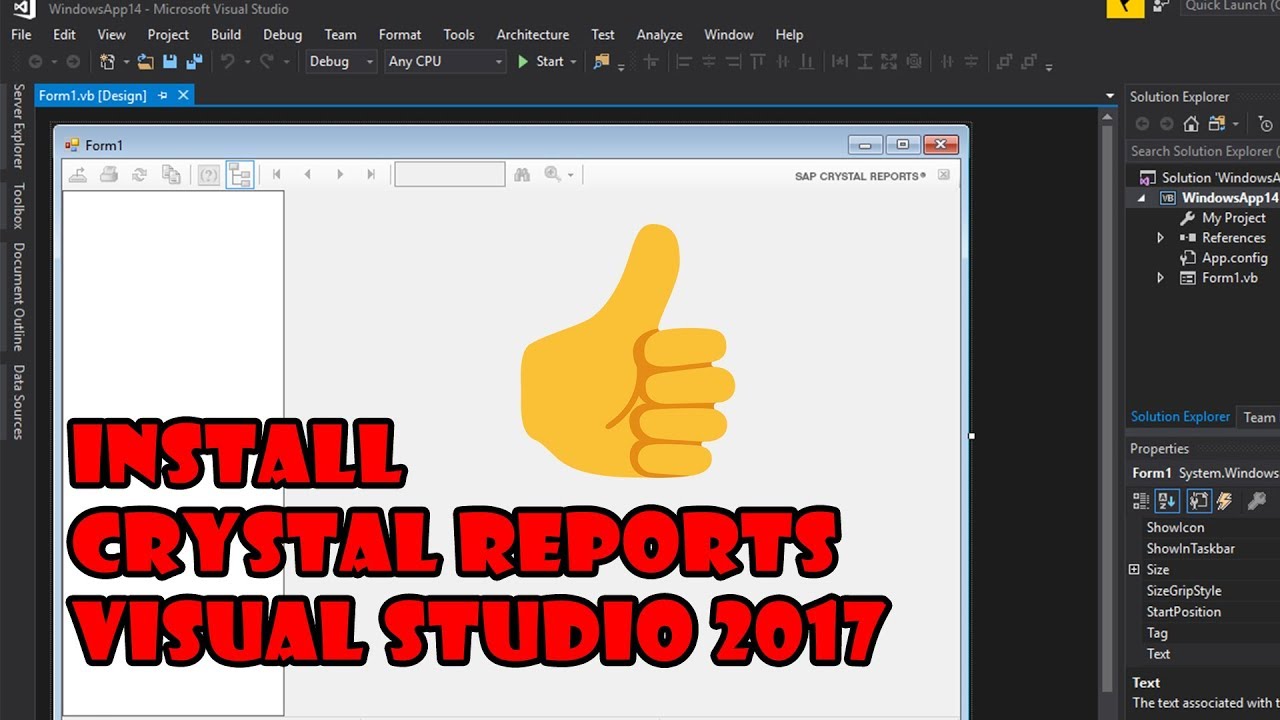Viewport: 1280px width, 720px height.
Task: Open View menu
Action: tap(111, 34)
